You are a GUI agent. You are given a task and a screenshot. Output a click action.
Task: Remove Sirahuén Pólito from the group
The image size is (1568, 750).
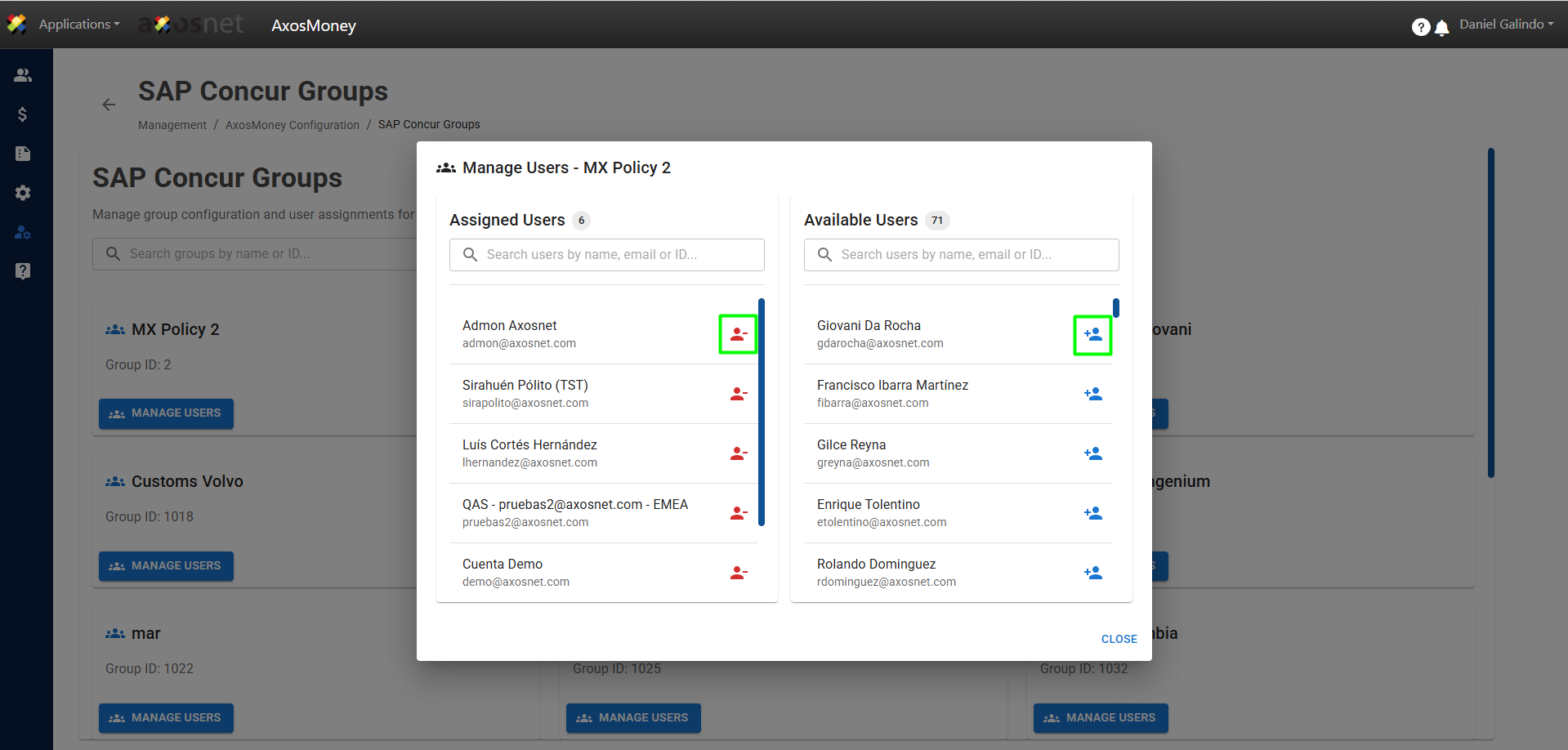[738, 394]
